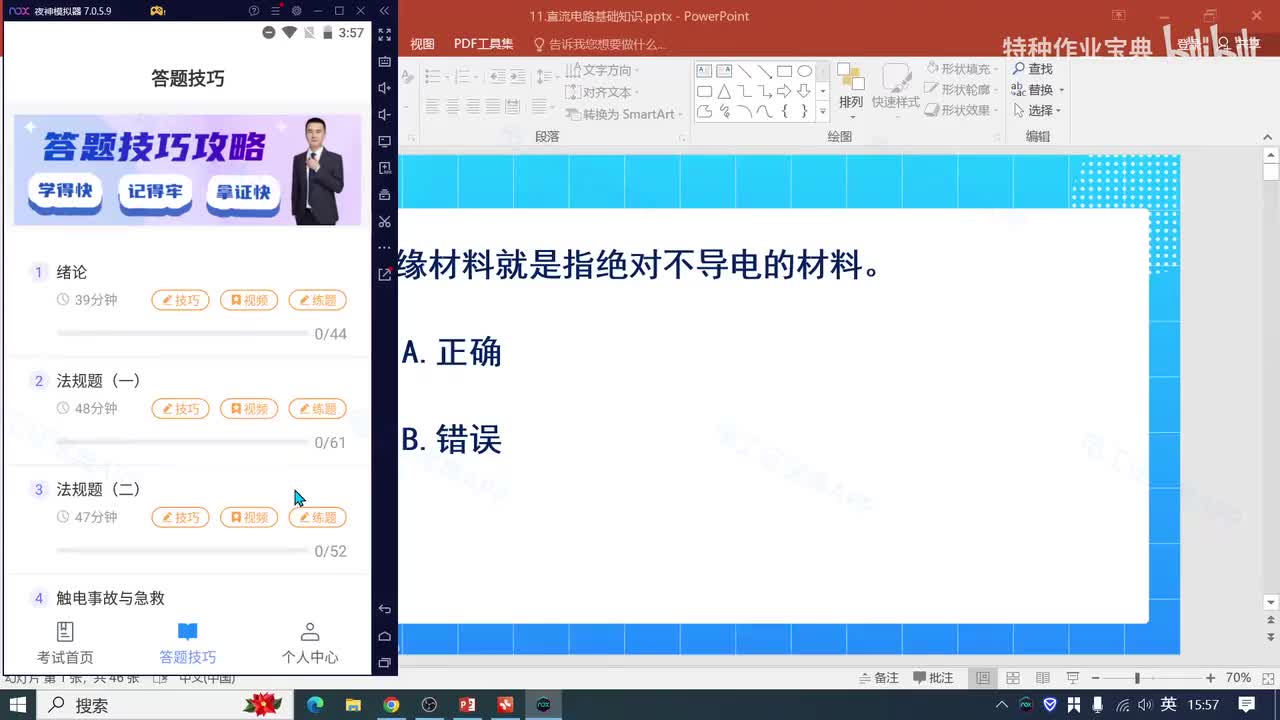Toggle slide sorter view
1280x720 pixels.
point(1013,678)
